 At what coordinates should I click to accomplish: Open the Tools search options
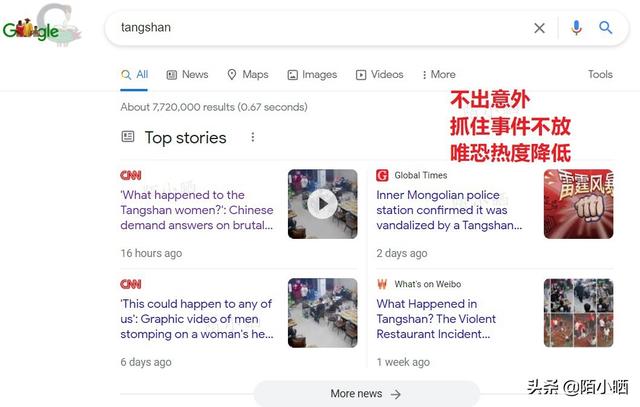coord(600,74)
